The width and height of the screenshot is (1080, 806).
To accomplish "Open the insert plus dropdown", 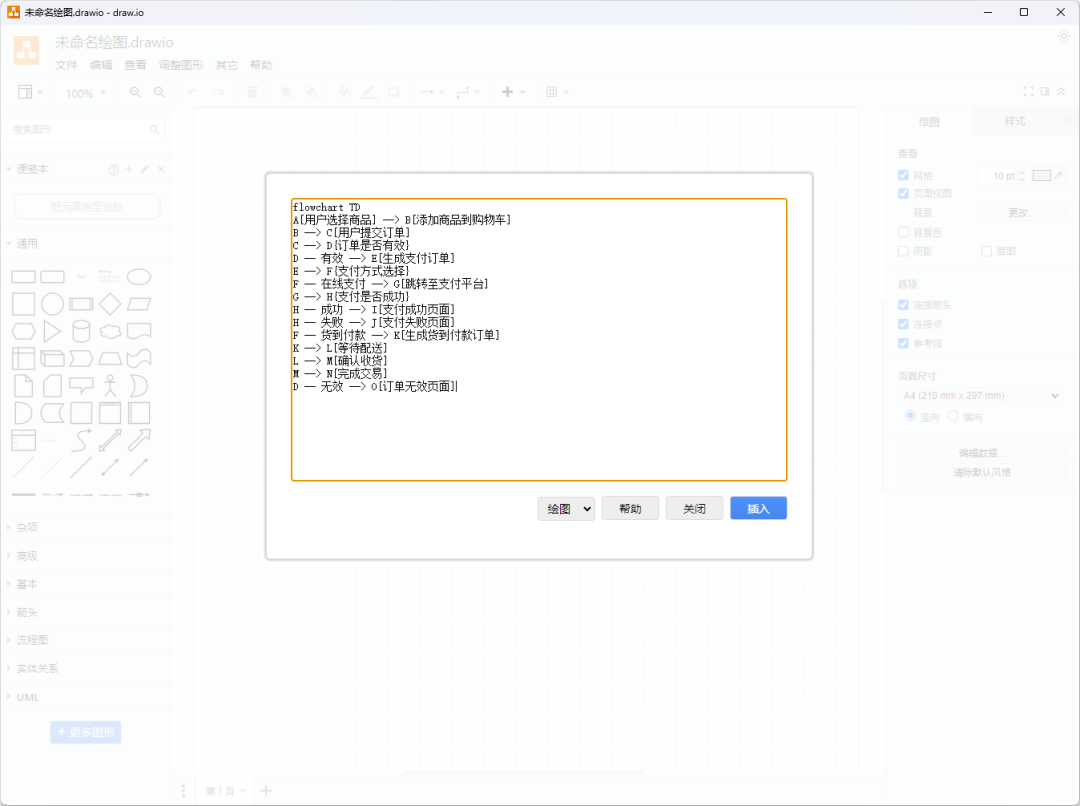I will click(512, 92).
